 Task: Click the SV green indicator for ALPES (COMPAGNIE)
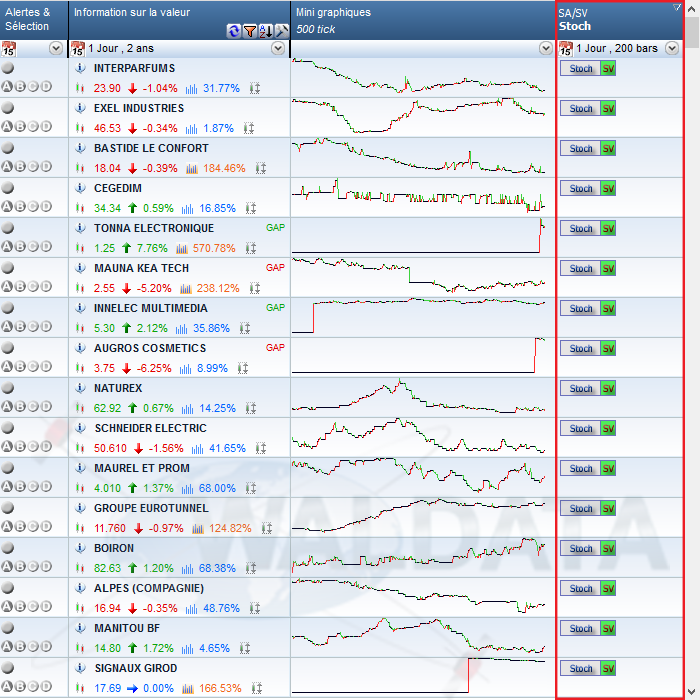pos(608,588)
